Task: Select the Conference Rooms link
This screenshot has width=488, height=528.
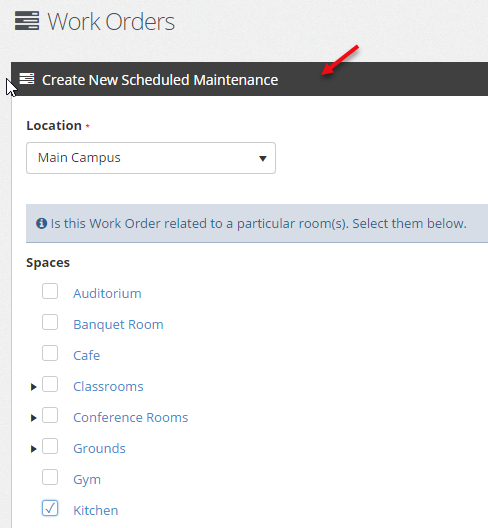Action: pyautogui.click(x=131, y=418)
